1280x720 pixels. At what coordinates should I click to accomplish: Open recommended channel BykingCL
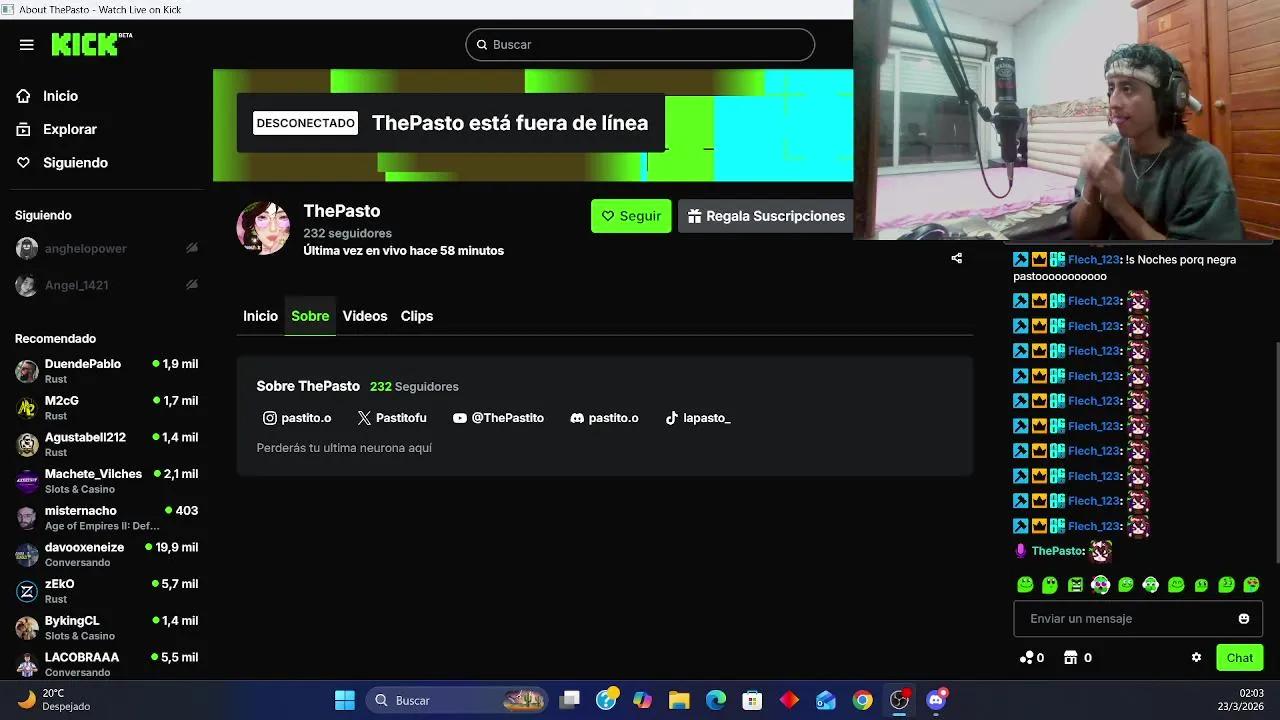(106, 628)
